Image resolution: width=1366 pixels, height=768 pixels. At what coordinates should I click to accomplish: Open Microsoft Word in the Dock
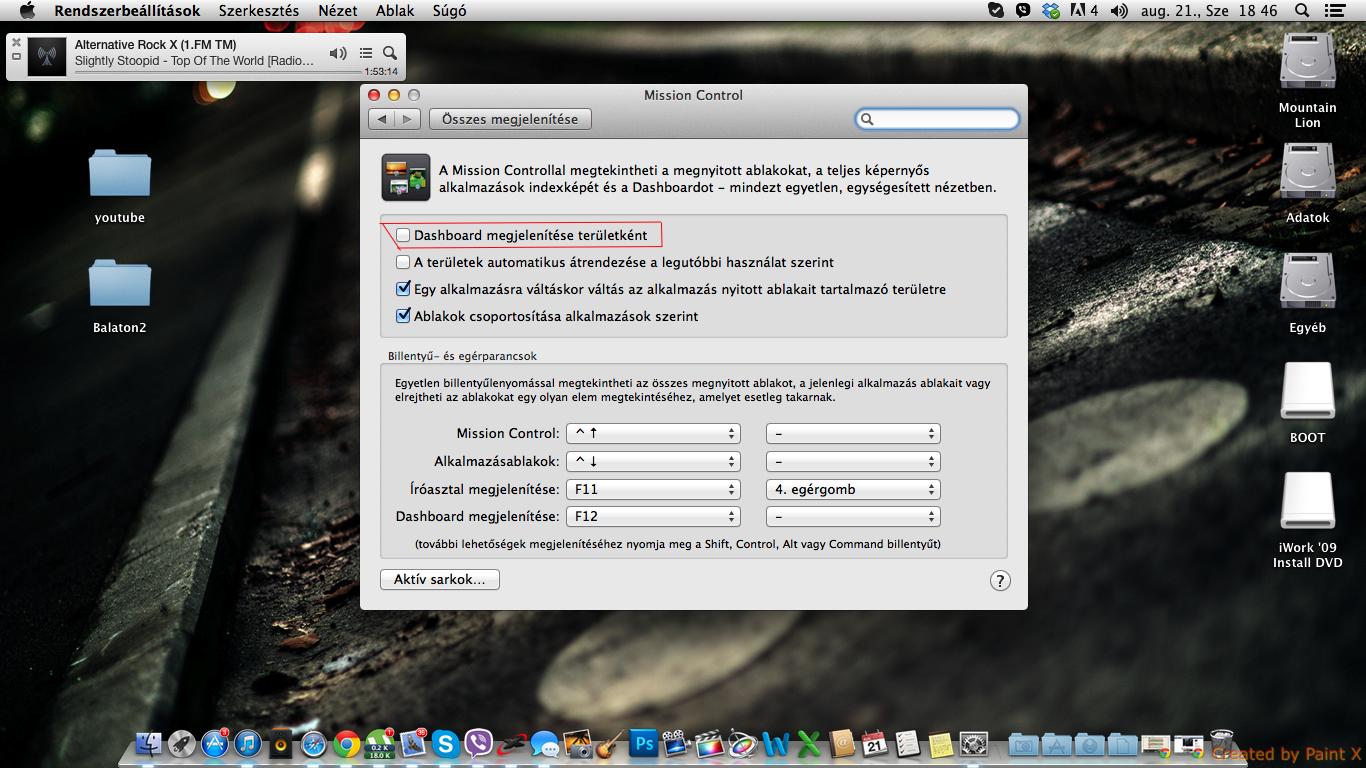click(x=776, y=744)
